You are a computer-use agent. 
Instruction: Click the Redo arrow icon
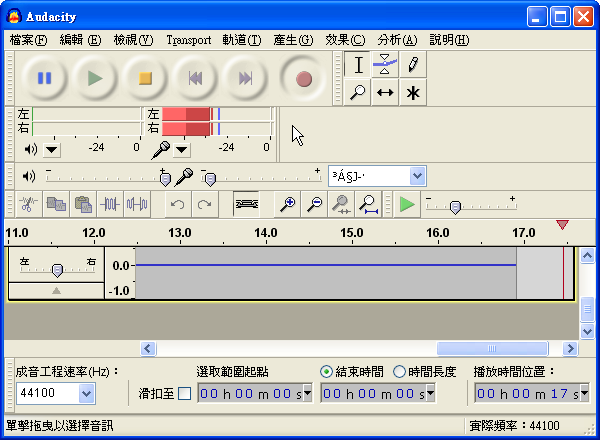pyautogui.click(x=205, y=204)
